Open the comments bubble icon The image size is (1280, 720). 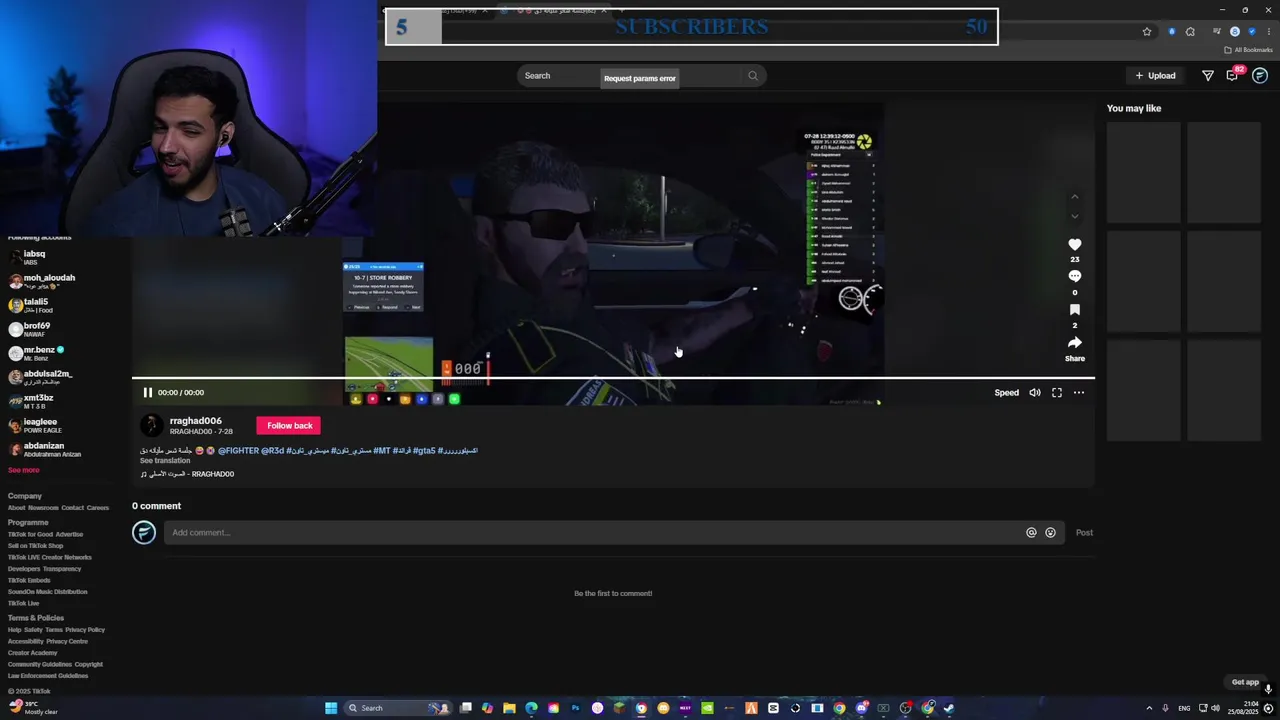(x=1075, y=276)
